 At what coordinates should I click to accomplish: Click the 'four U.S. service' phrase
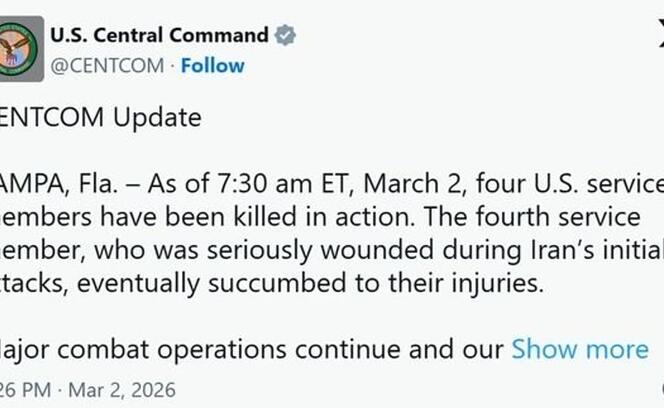569,184
